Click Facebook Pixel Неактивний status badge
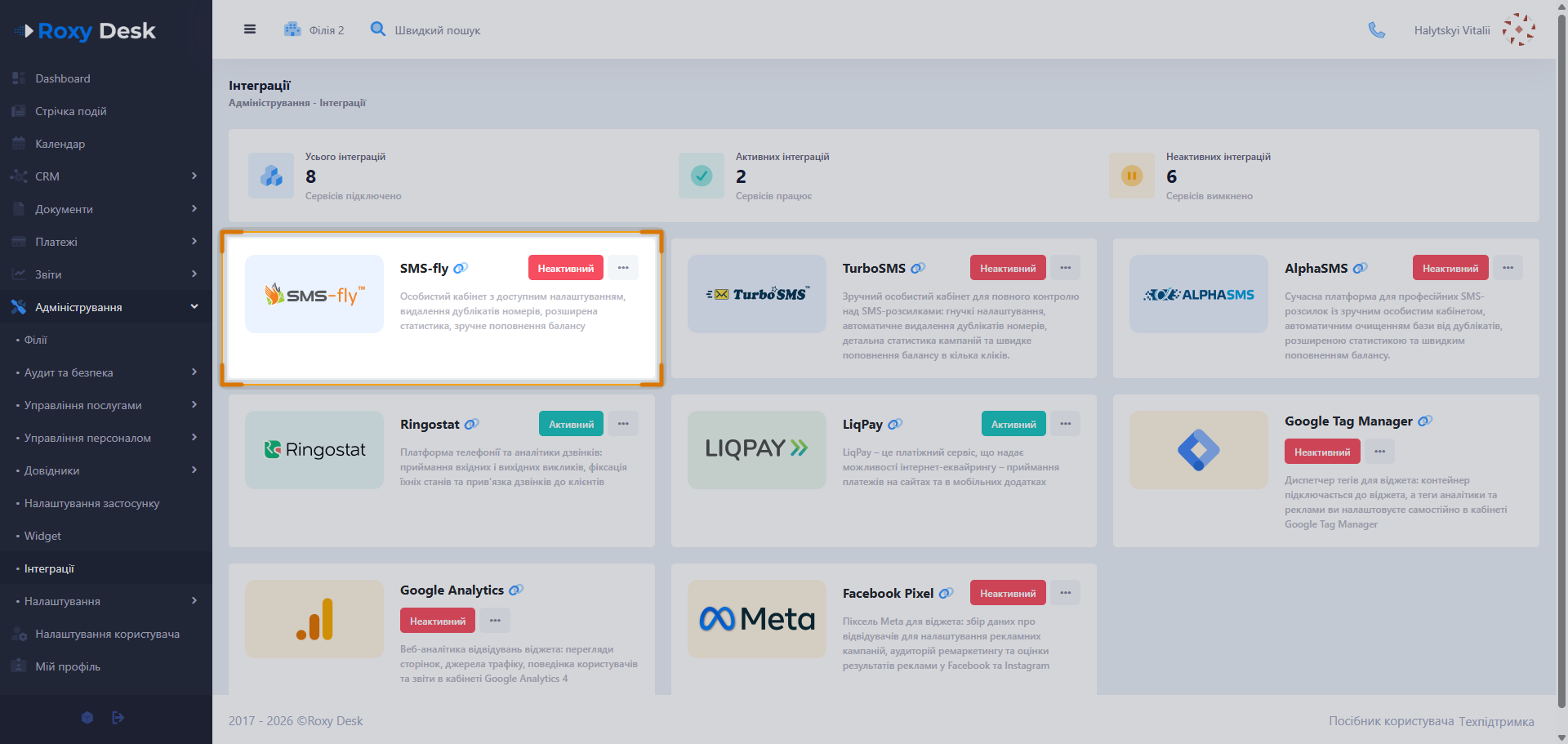 tap(1008, 593)
